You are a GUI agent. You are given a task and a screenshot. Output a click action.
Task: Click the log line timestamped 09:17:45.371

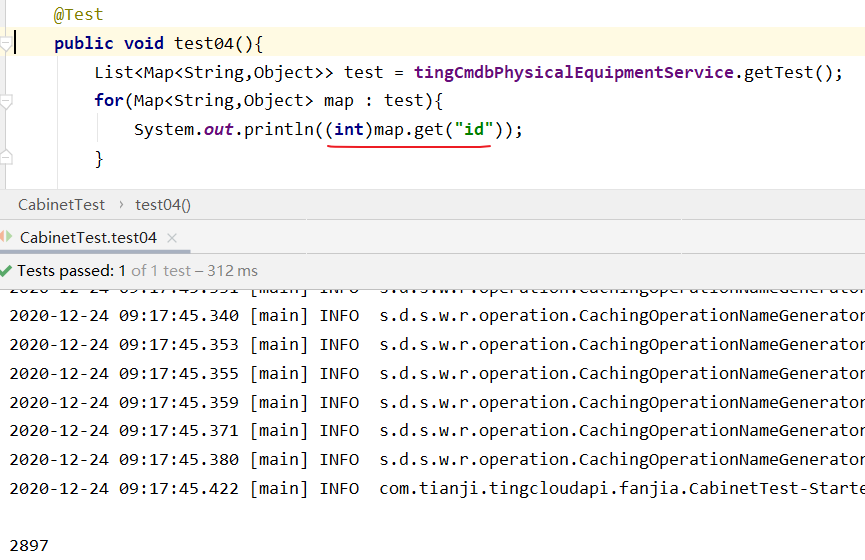437,431
